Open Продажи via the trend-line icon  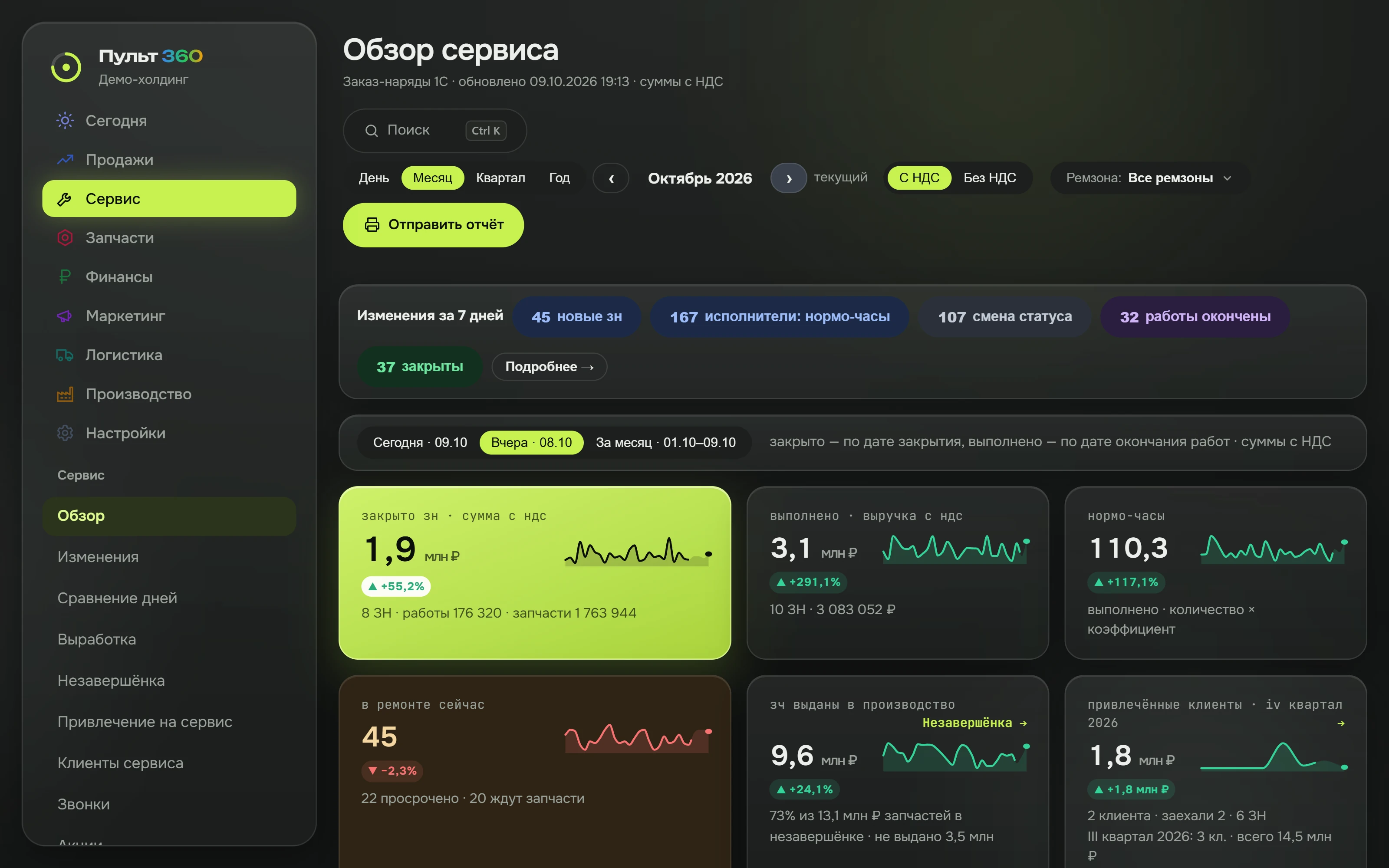pyautogui.click(x=65, y=160)
